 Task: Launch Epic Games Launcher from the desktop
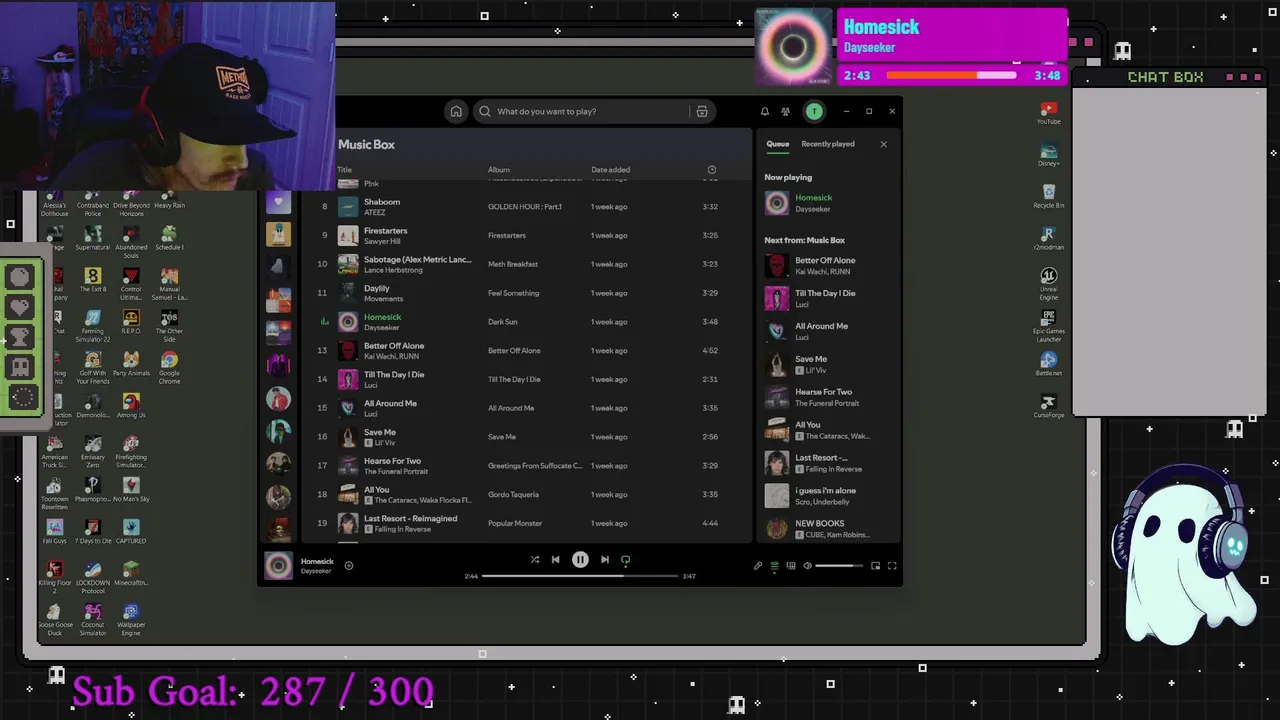coord(1048,327)
